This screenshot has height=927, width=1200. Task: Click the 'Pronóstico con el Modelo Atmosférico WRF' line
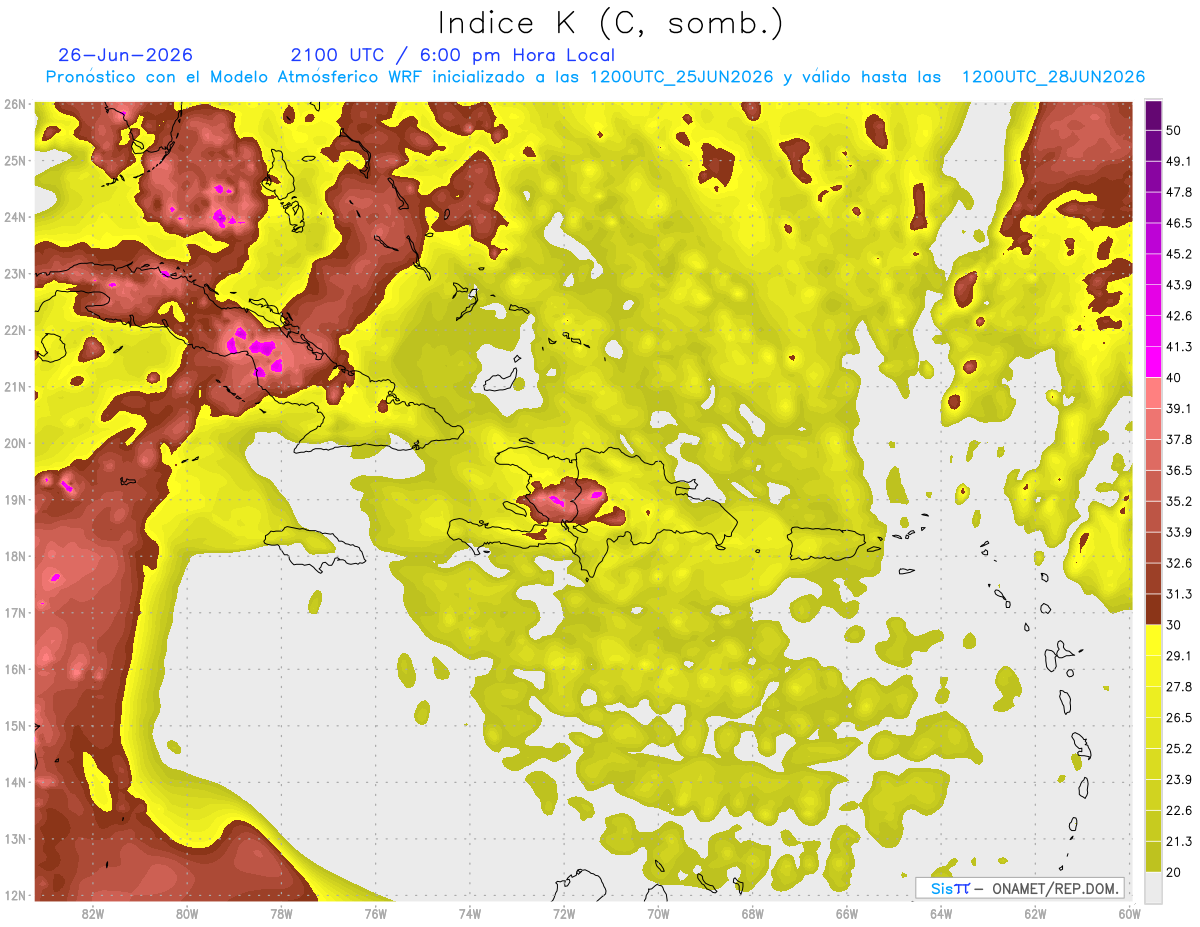tap(596, 77)
